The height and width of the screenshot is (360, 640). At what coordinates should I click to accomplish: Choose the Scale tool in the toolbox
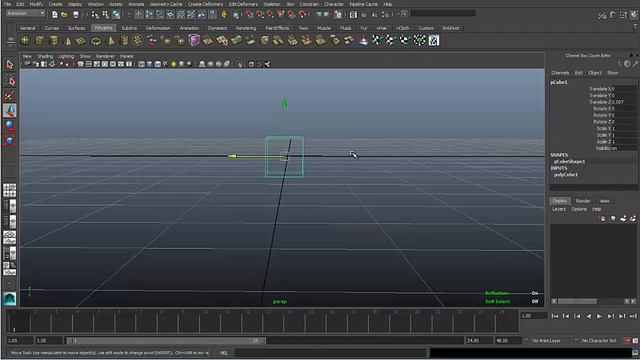[x=10, y=141]
